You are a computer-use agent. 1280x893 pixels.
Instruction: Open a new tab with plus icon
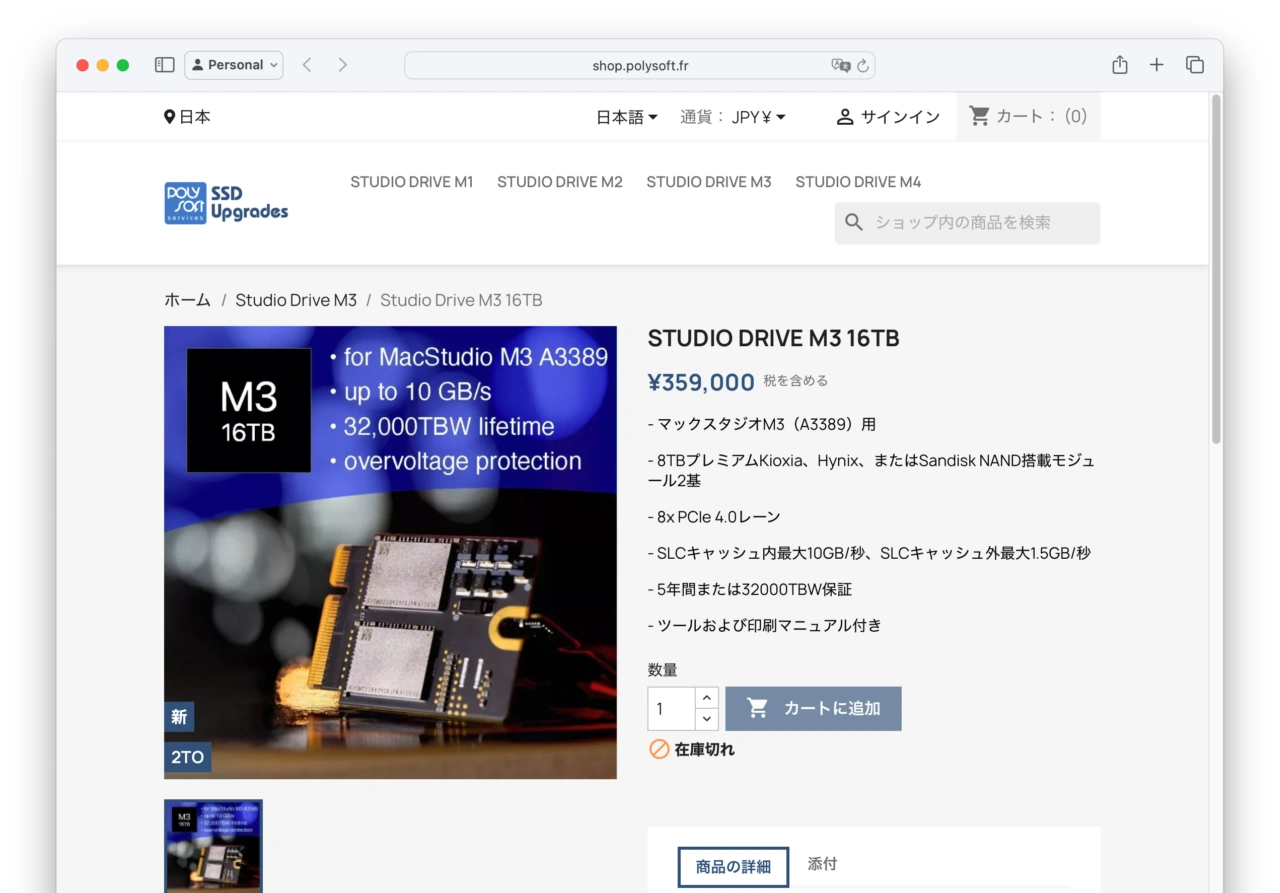pos(1157,65)
